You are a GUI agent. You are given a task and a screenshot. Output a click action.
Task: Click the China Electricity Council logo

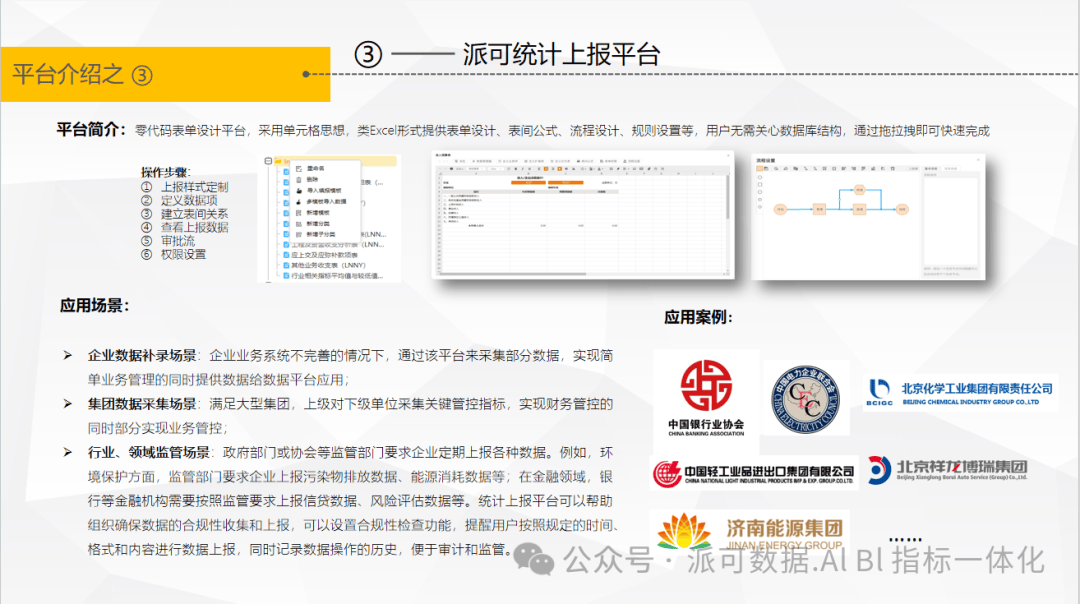(805, 399)
